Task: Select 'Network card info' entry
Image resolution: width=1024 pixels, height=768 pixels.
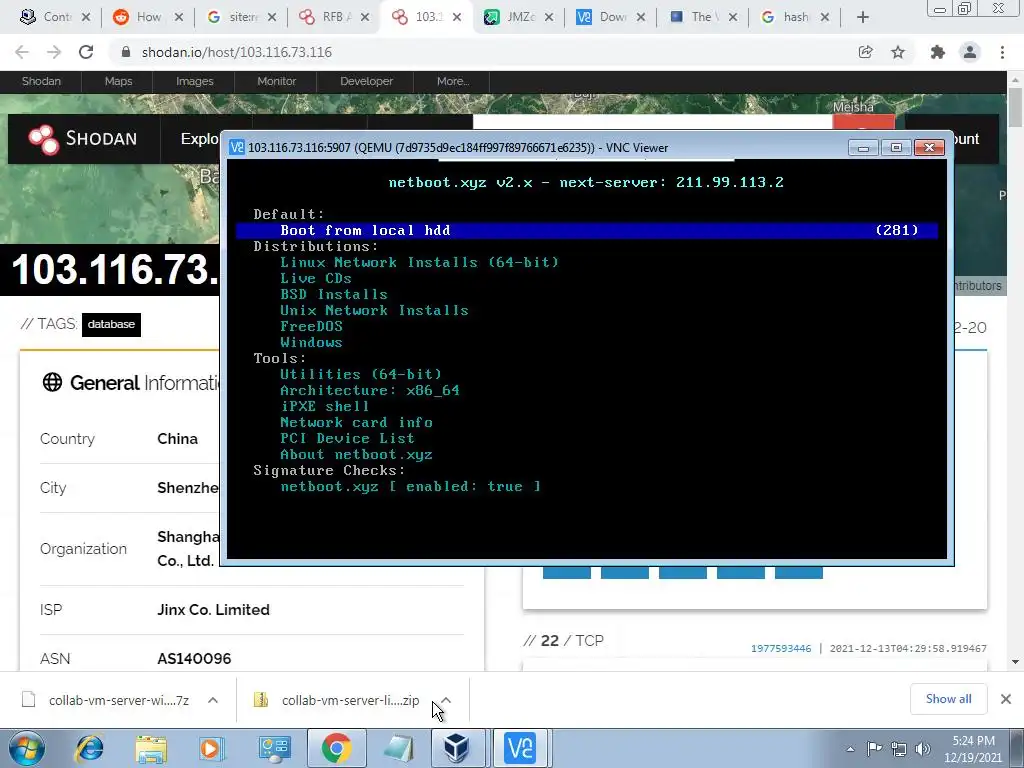Action: [x=356, y=422]
